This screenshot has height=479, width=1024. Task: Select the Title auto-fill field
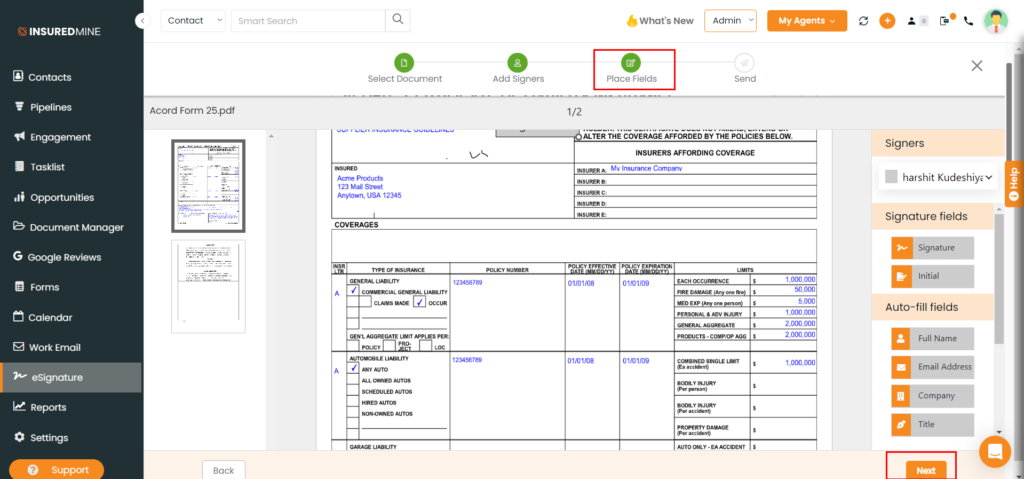click(x=933, y=425)
